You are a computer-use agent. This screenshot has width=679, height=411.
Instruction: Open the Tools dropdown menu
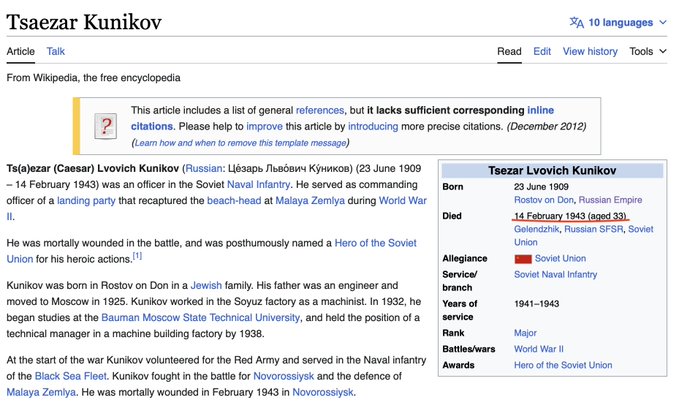(648, 51)
